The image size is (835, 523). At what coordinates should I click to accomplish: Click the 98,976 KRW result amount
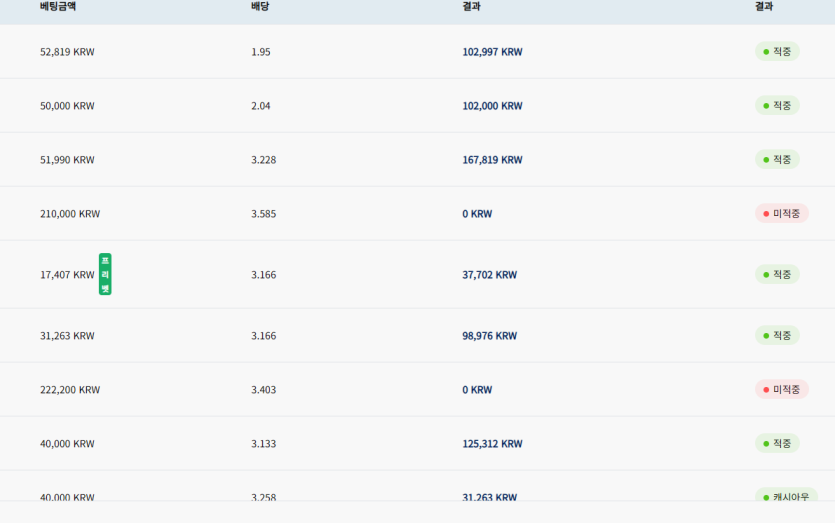coord(489,336)
